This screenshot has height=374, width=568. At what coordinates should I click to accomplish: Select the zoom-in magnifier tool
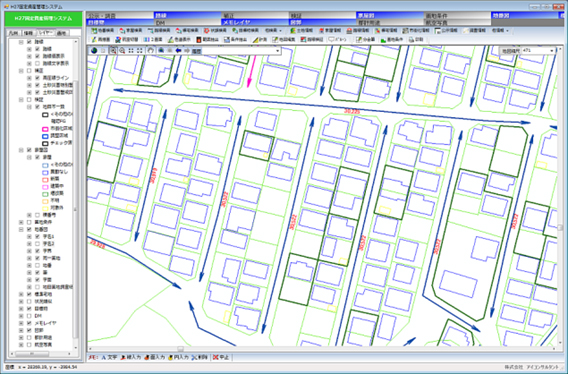click(x=113, y=51)
